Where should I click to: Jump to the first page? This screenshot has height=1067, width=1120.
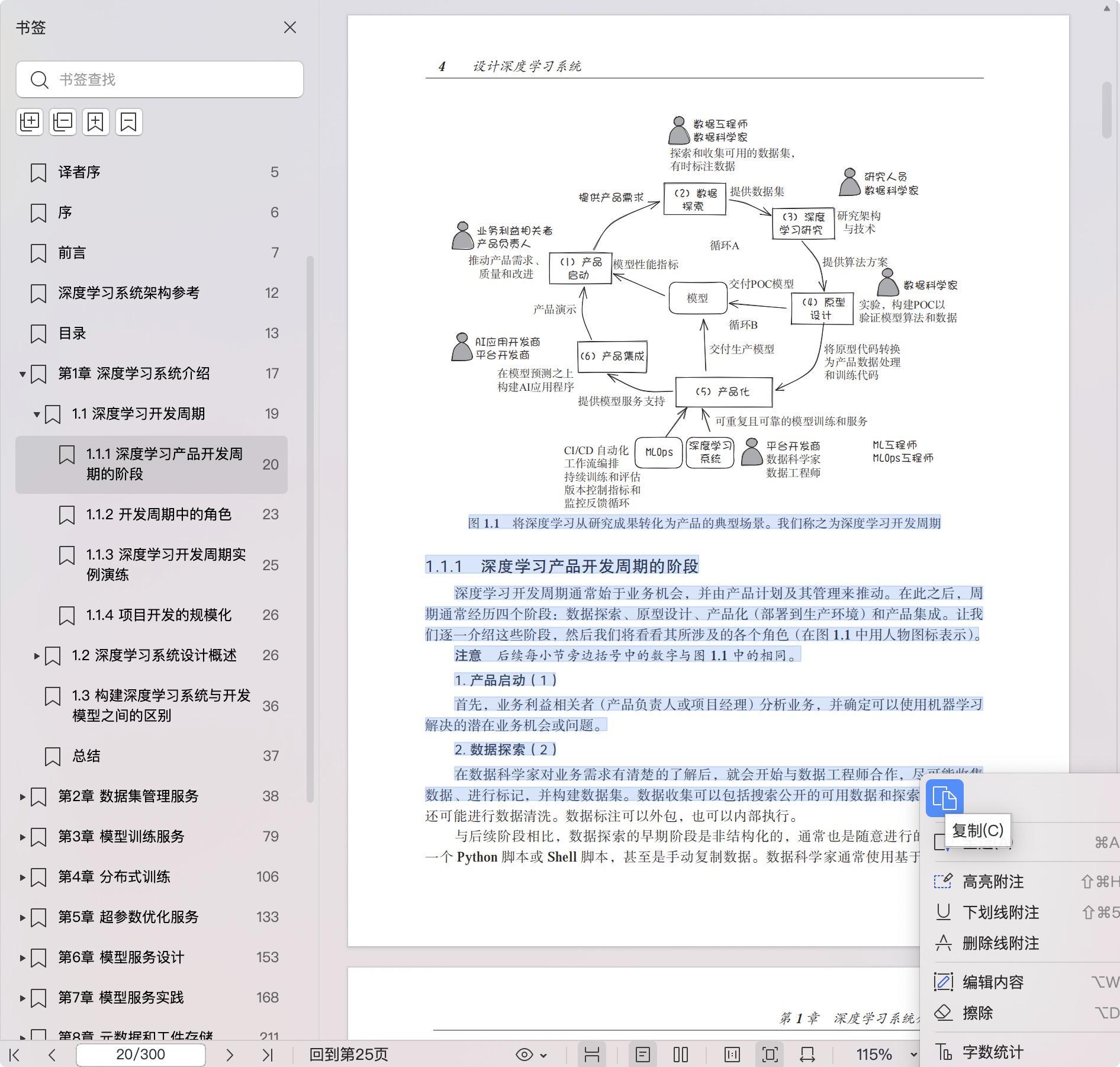point(15,1055)
